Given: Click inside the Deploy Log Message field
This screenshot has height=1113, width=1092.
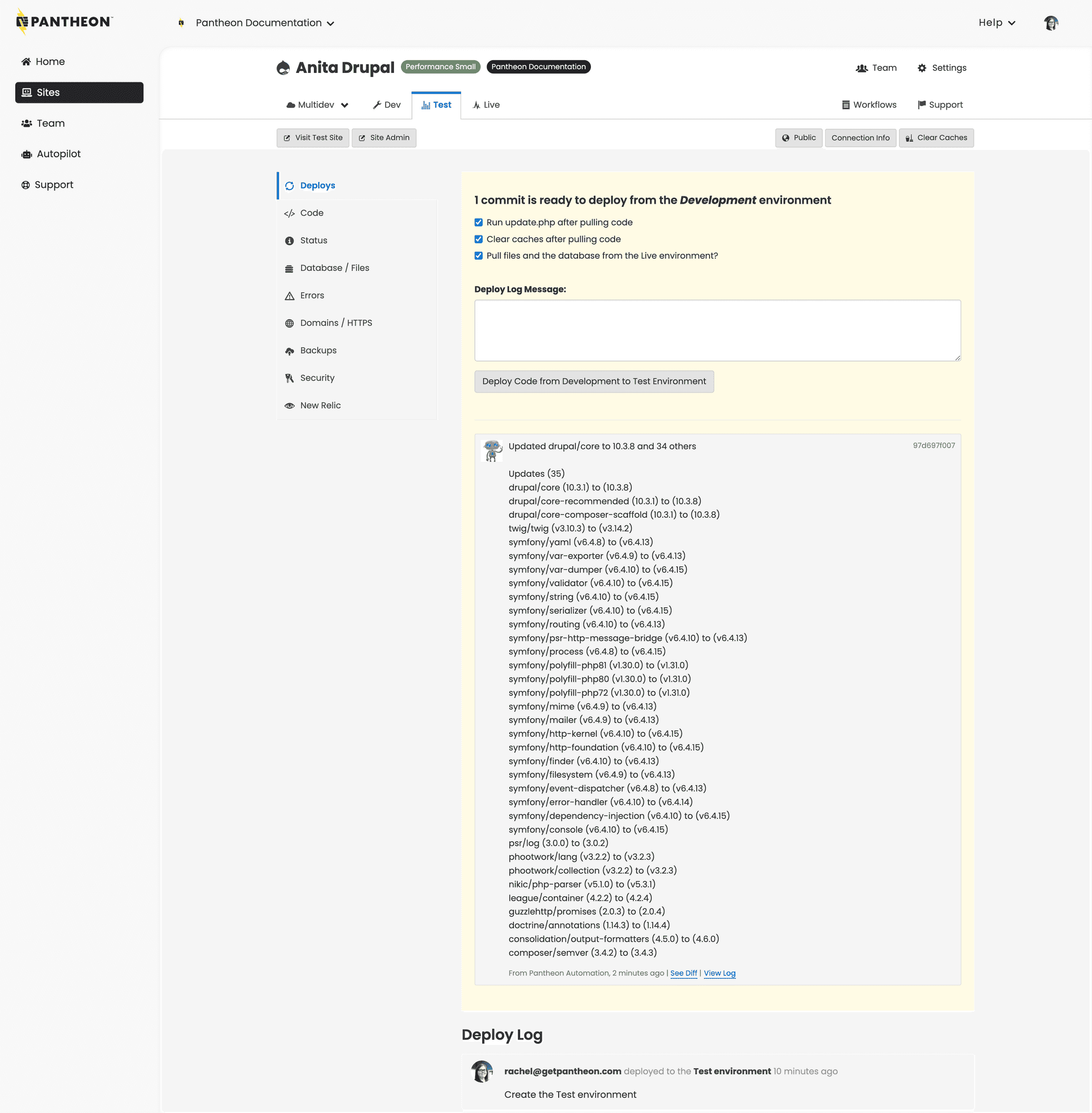Looking at the screenshot, I should pyautogui.click(x=716, y=330).
